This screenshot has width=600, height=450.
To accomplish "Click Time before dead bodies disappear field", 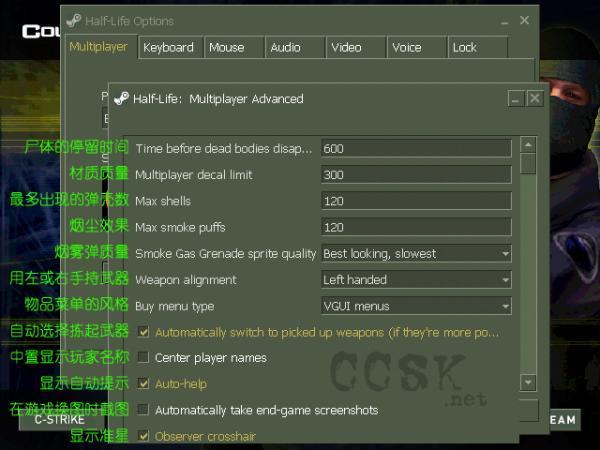I will click(416, 149).
